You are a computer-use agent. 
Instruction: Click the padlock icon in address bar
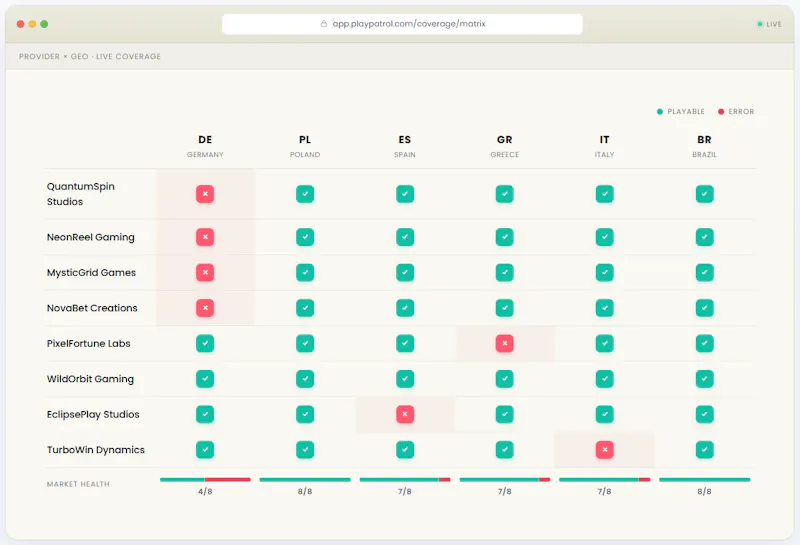(x=323, y=23)
